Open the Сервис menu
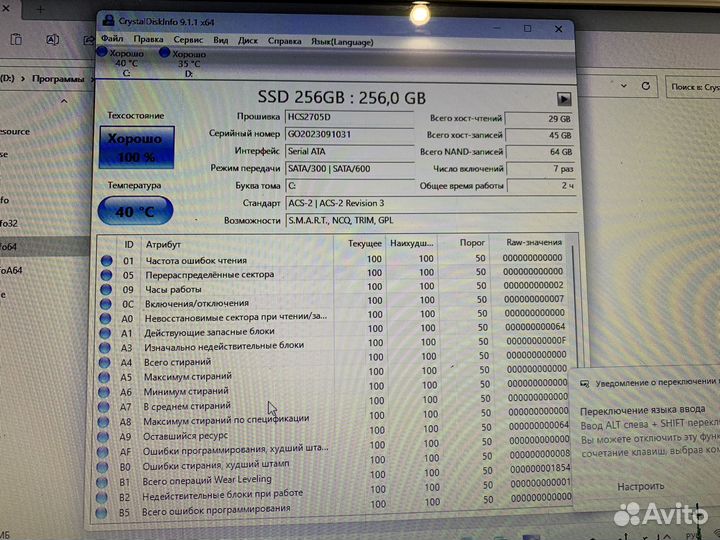The height and width of the screenshot is (540, 720). point(188,40)
